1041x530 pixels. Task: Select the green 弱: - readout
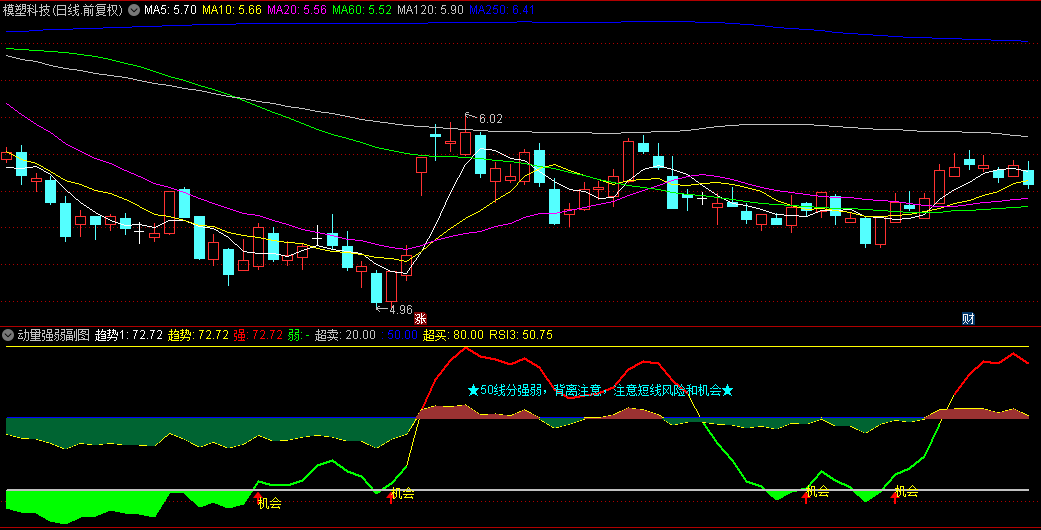click(298, 335)
